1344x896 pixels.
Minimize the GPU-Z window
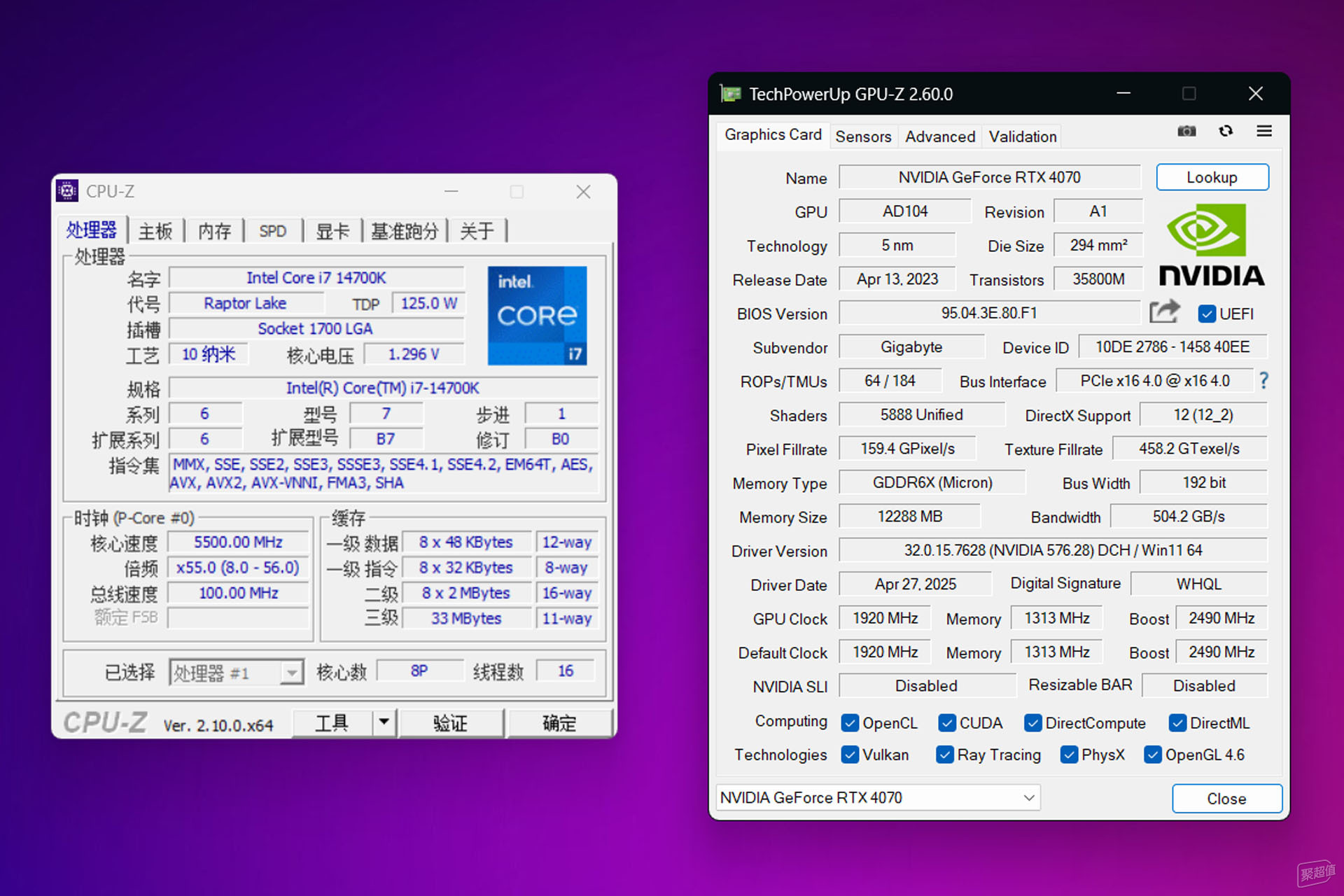pyautogui.click(x=1123, y=93)
